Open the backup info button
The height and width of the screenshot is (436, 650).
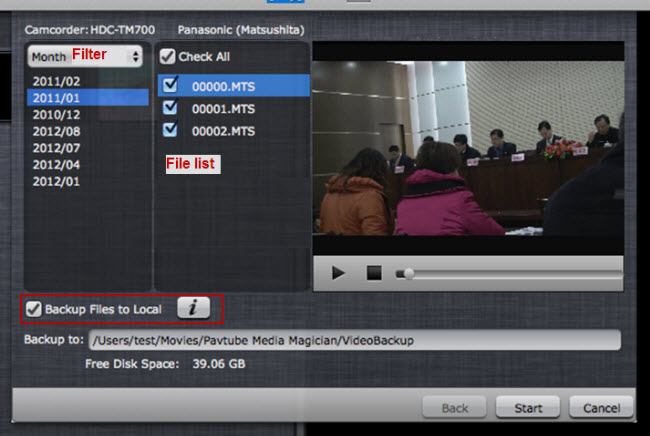[193, 308]
